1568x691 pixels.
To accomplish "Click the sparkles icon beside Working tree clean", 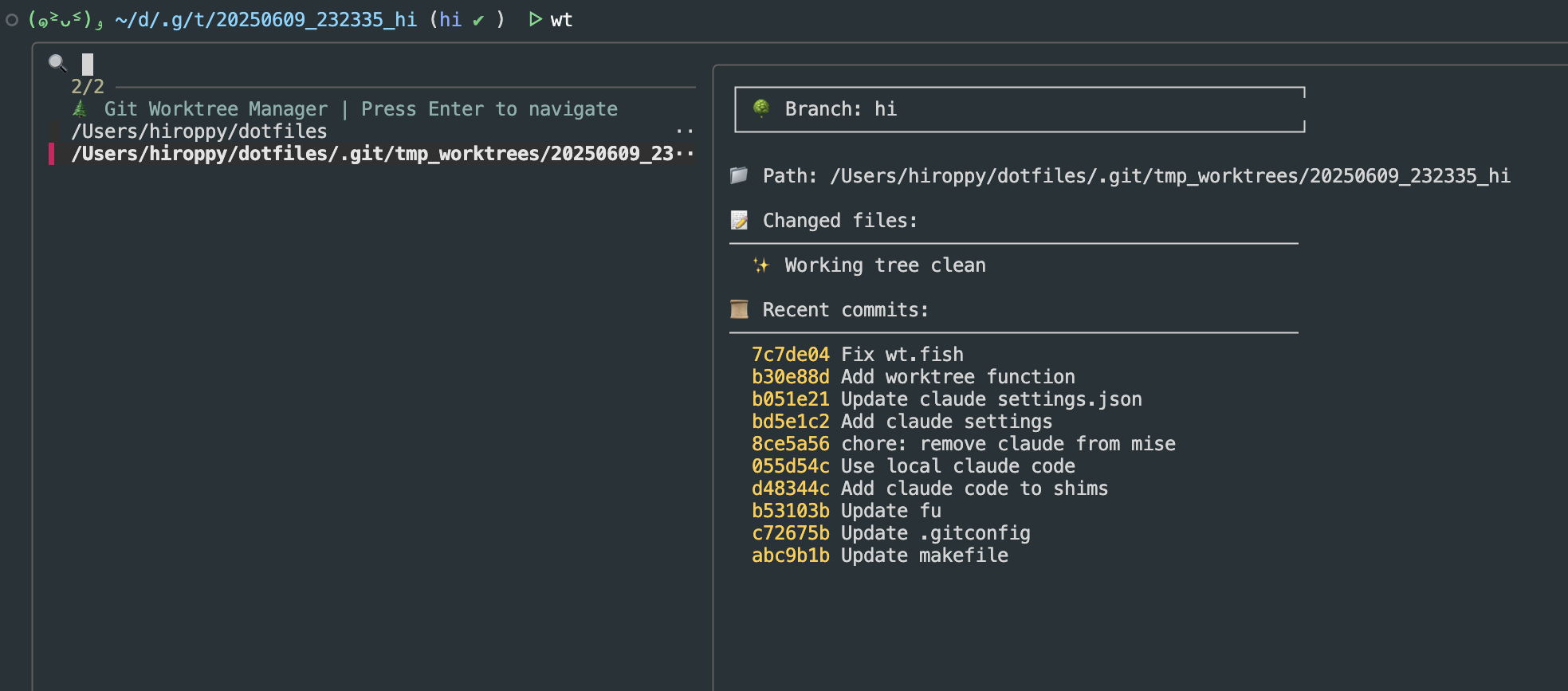I will 761,265.
